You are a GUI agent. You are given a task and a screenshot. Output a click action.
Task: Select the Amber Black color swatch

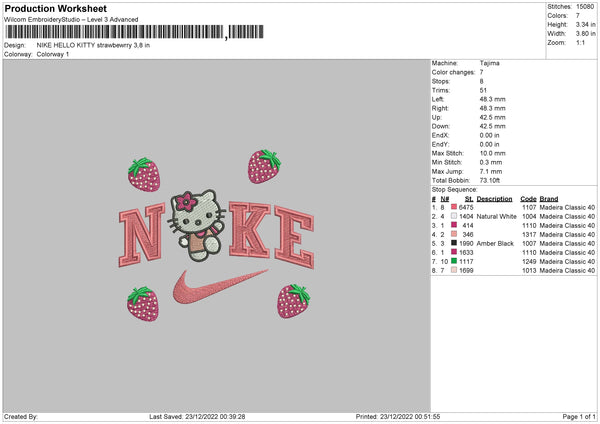point(454,243)
